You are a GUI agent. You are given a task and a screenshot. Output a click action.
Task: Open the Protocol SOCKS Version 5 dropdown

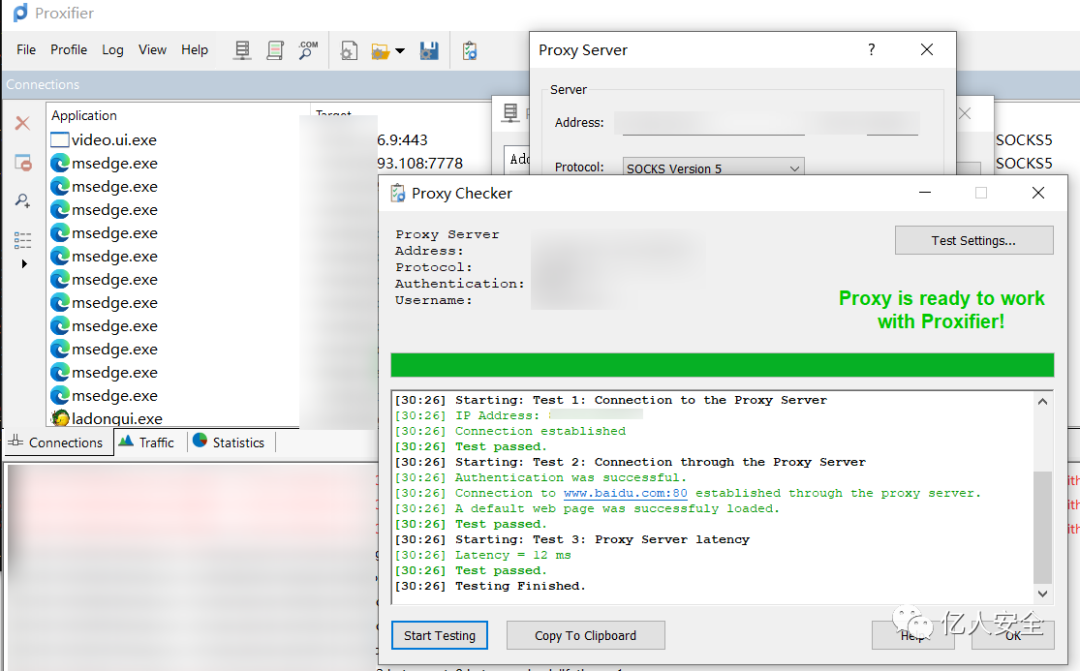point(714,168)
